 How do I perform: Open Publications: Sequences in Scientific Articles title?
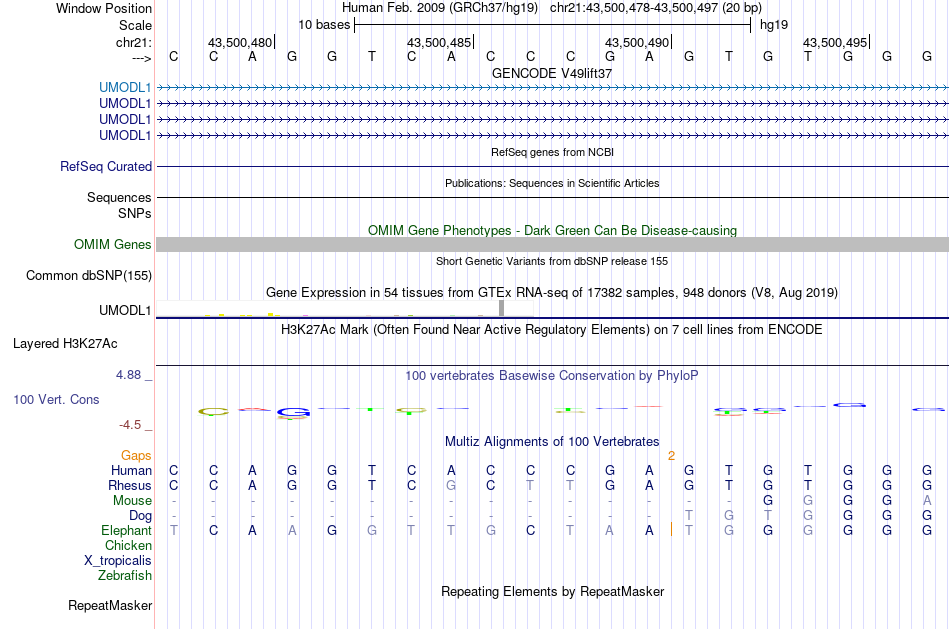pos(552,183)
